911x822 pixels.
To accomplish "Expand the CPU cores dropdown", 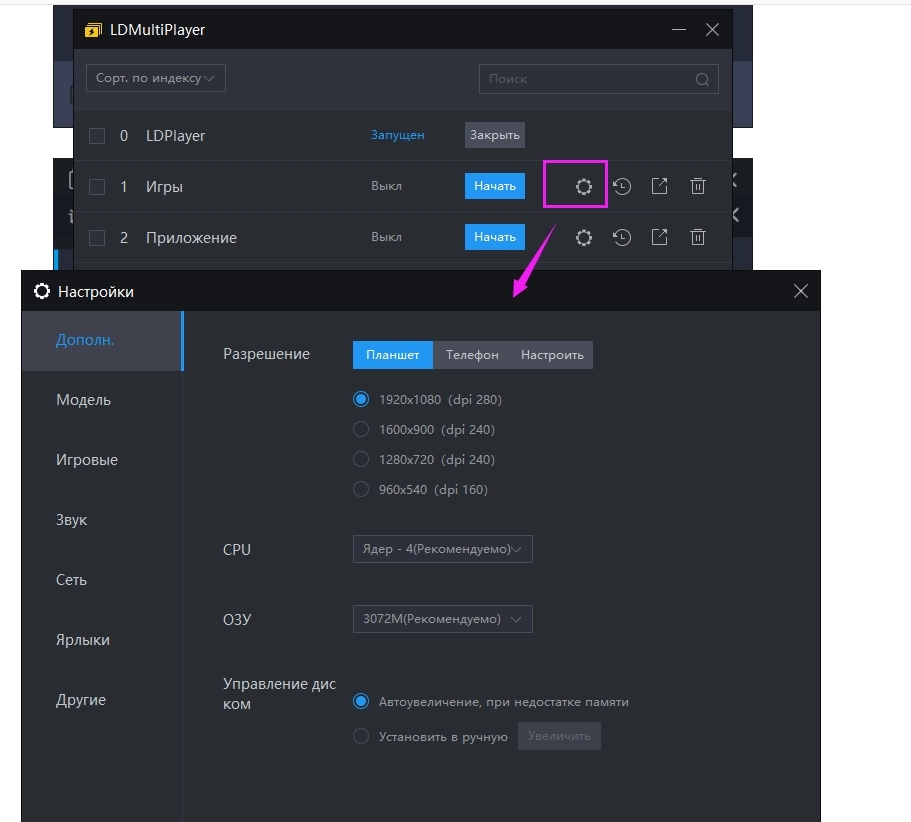I will click(x=442, y=549).
